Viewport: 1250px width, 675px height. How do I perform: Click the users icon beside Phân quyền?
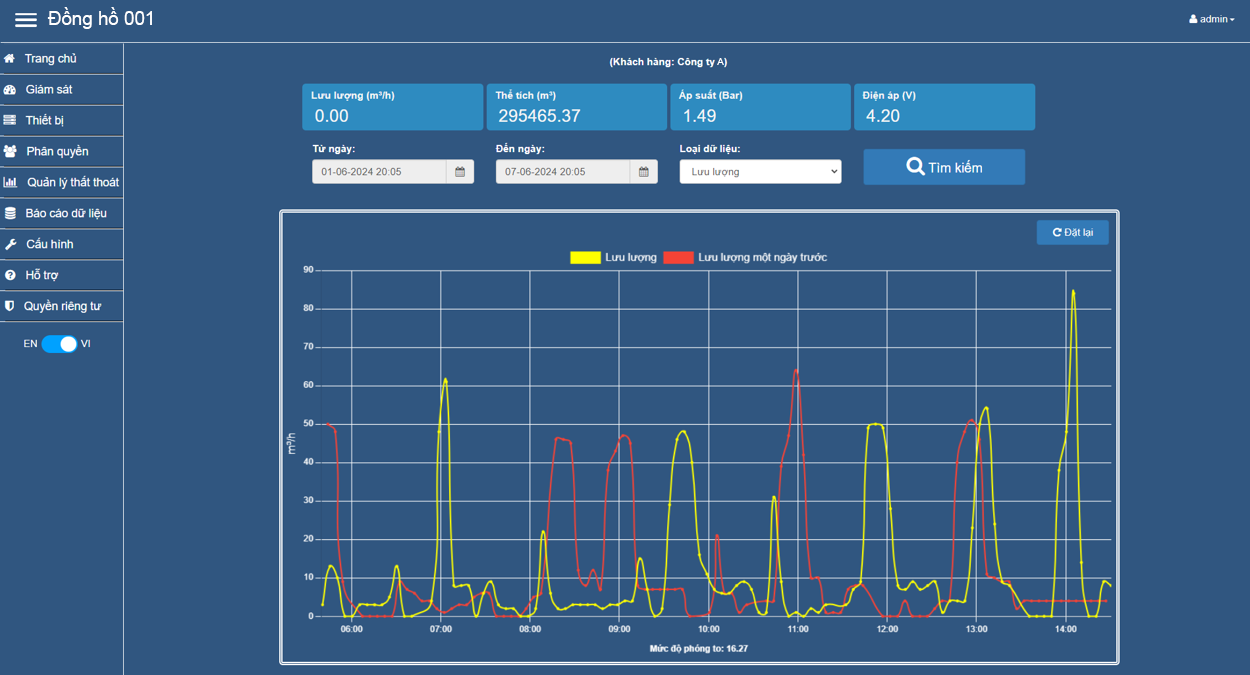(10, 152)
